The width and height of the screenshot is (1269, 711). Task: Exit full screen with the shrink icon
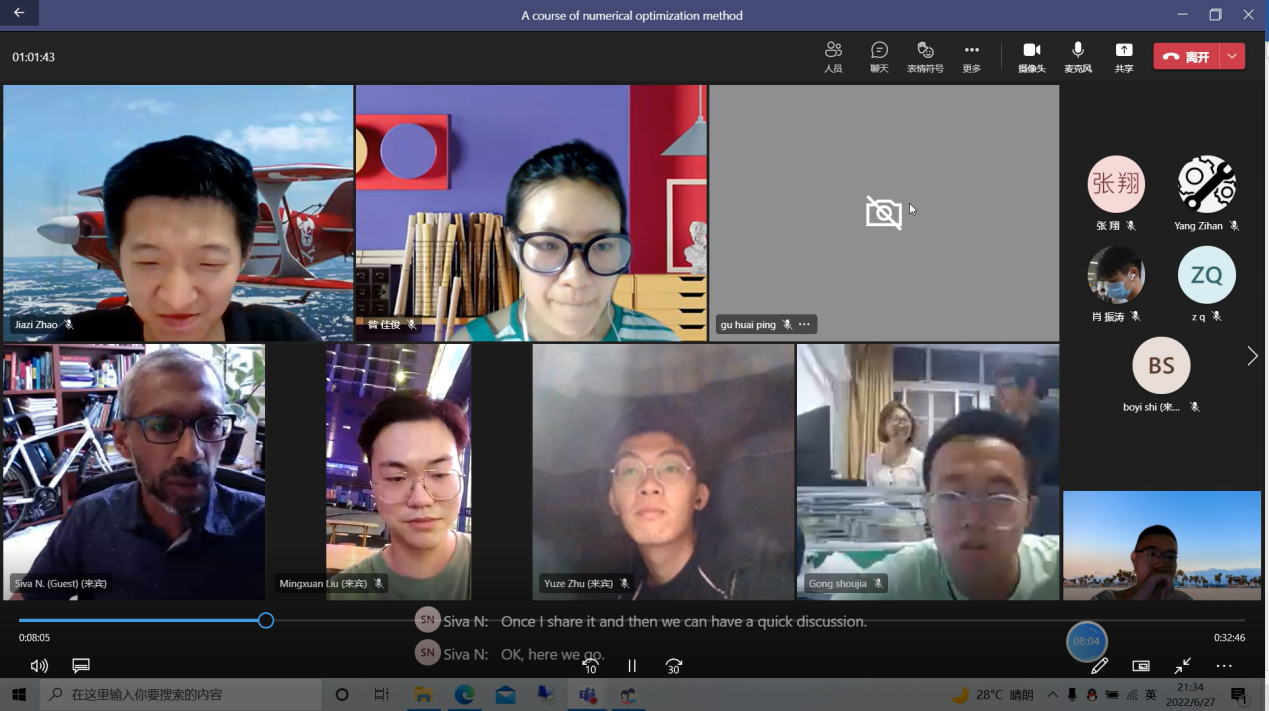coord(1183,666)
